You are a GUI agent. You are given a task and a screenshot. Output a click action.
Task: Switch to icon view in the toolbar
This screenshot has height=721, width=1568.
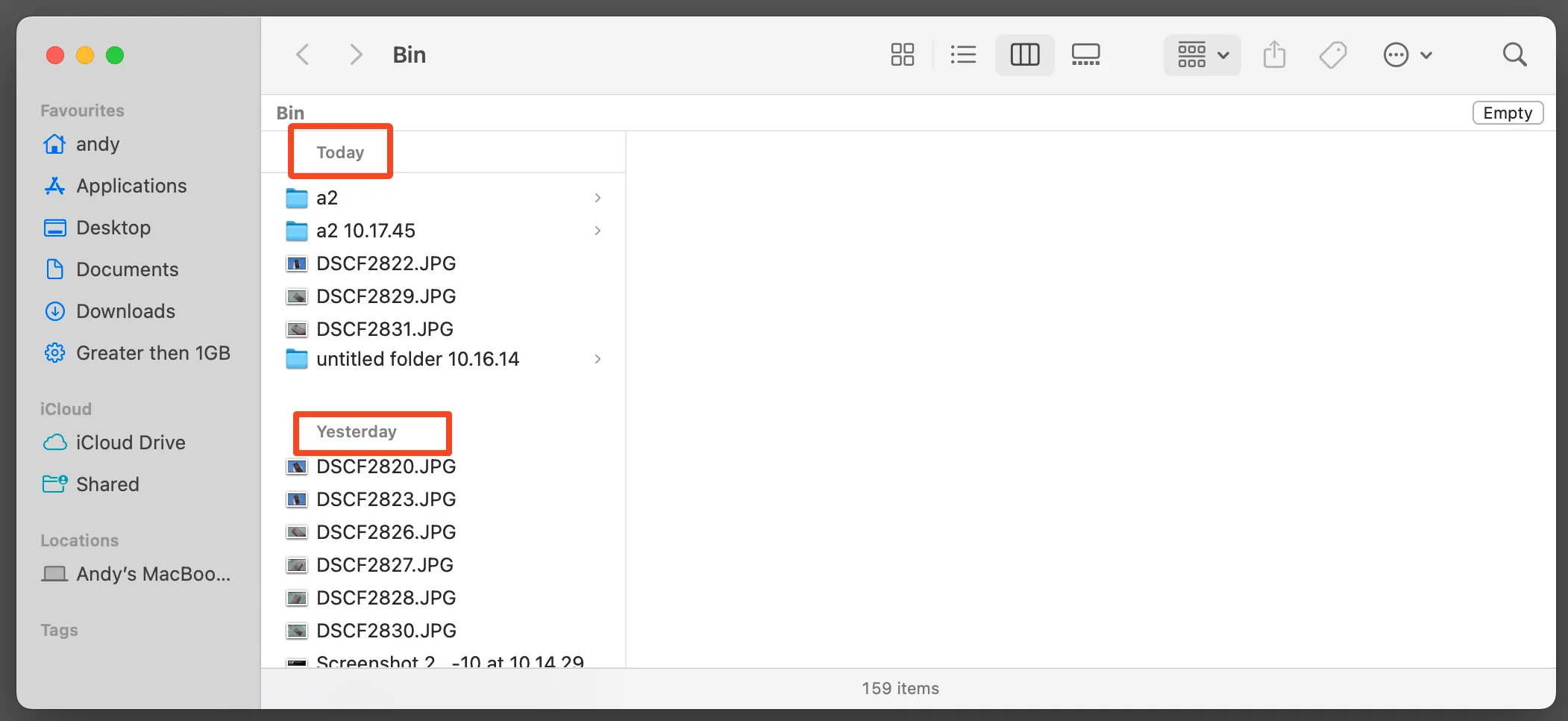pos(902,54)
